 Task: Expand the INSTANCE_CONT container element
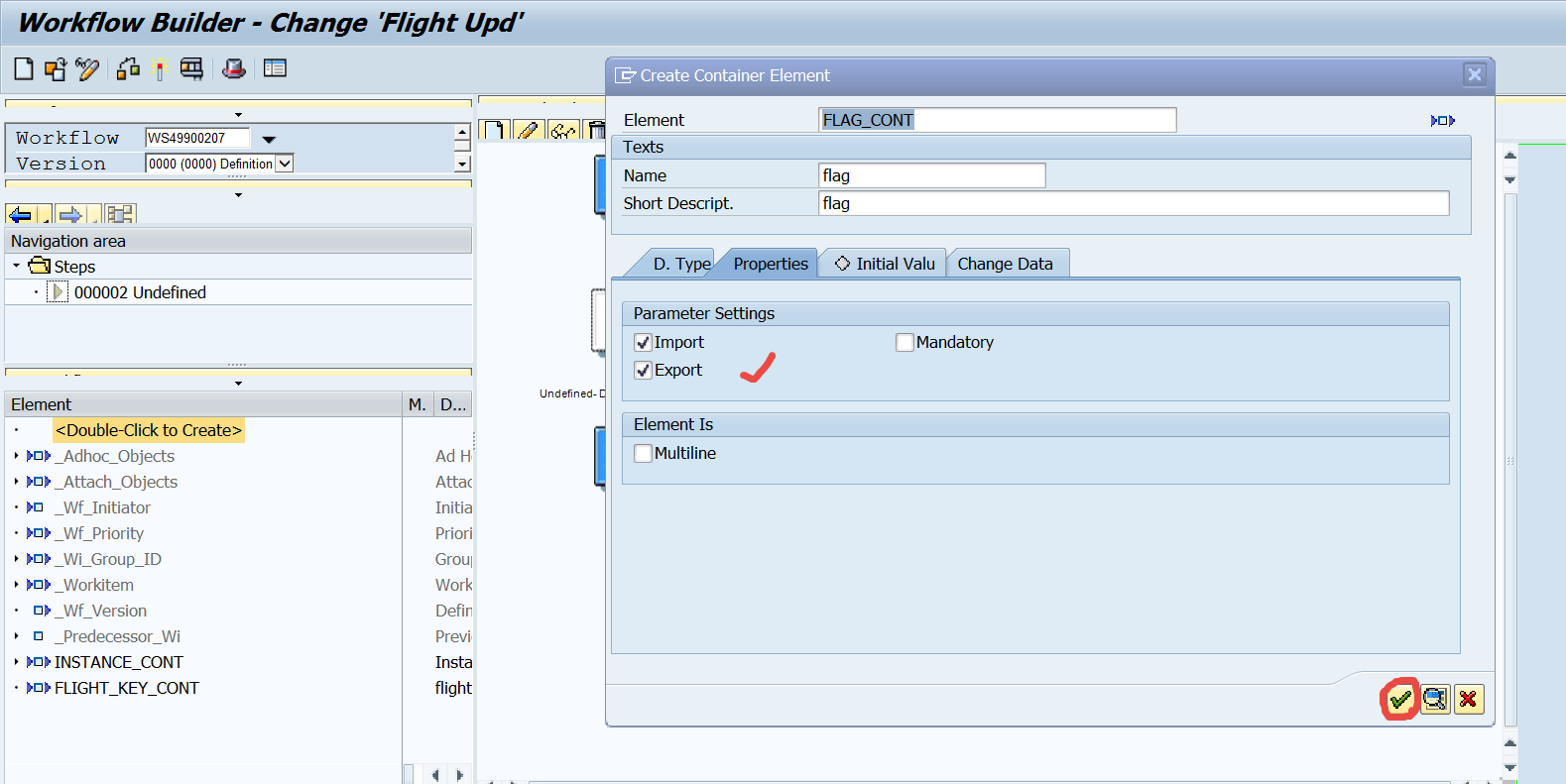click(x=17, y=662)
